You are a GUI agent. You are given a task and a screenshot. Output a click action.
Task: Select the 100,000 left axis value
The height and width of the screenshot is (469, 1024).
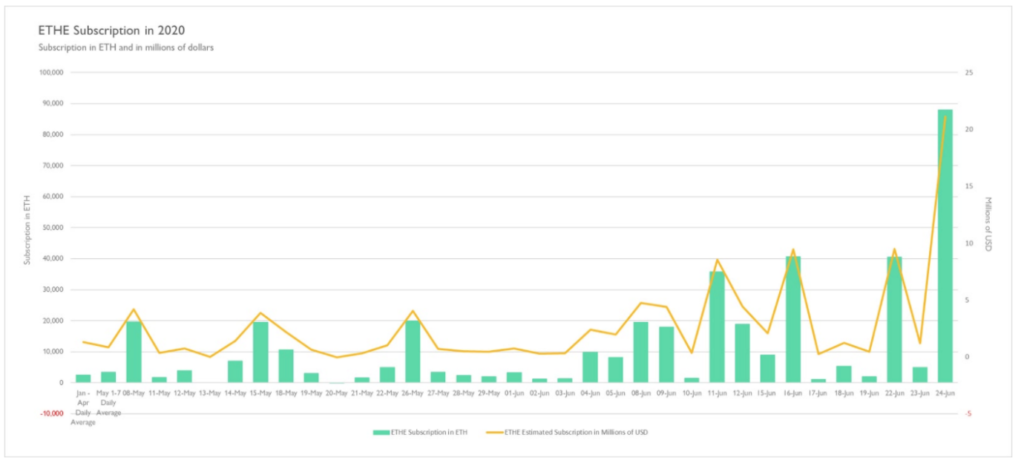click(x=52, y=73)
